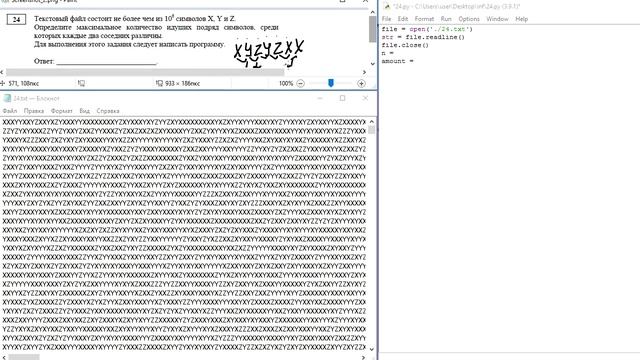
Task: Click Notepad scroll down arrow
Action: click(x=371, y=349)
